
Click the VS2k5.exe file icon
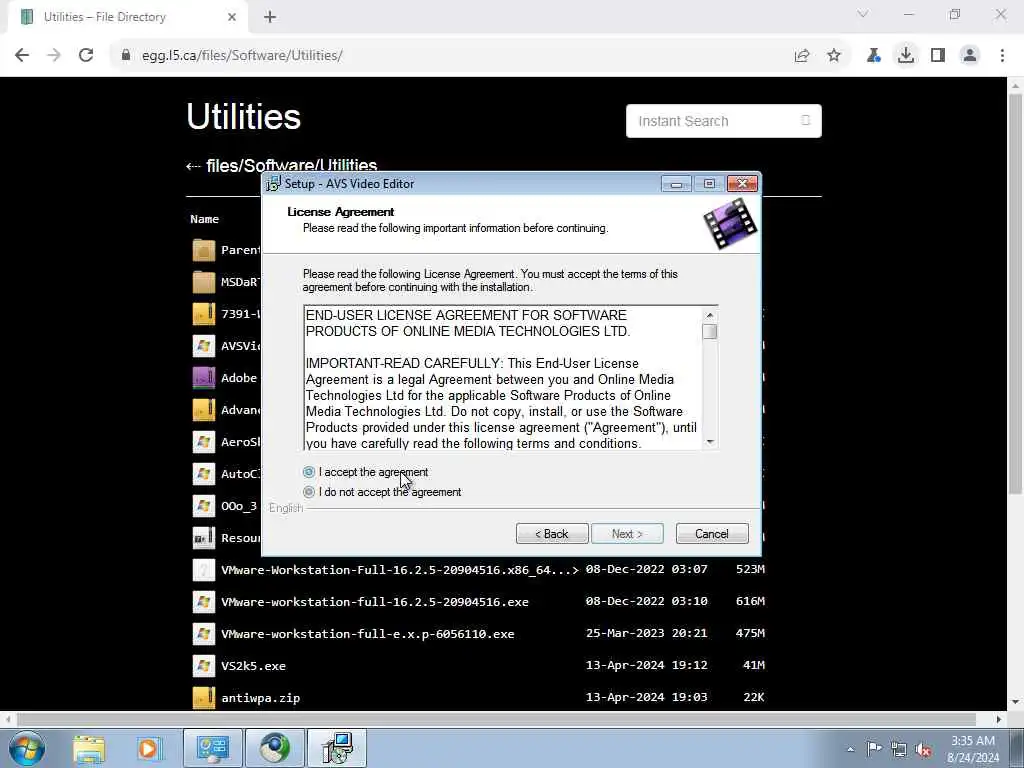pos(204,665)
